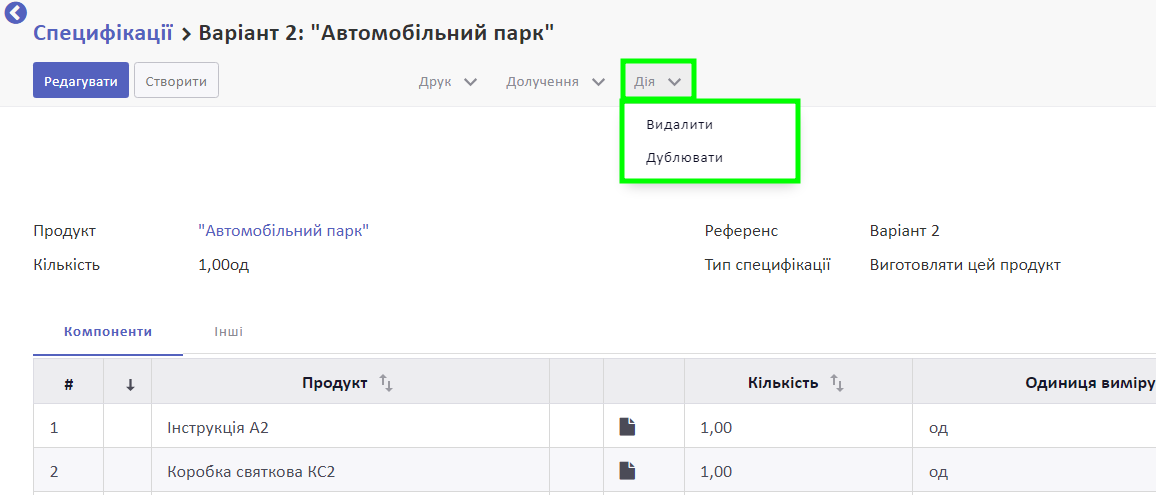Screen dimensions: 1156x495
Task: Select the Коробка святкова КС2 product cell
Action: pos(351,471)
